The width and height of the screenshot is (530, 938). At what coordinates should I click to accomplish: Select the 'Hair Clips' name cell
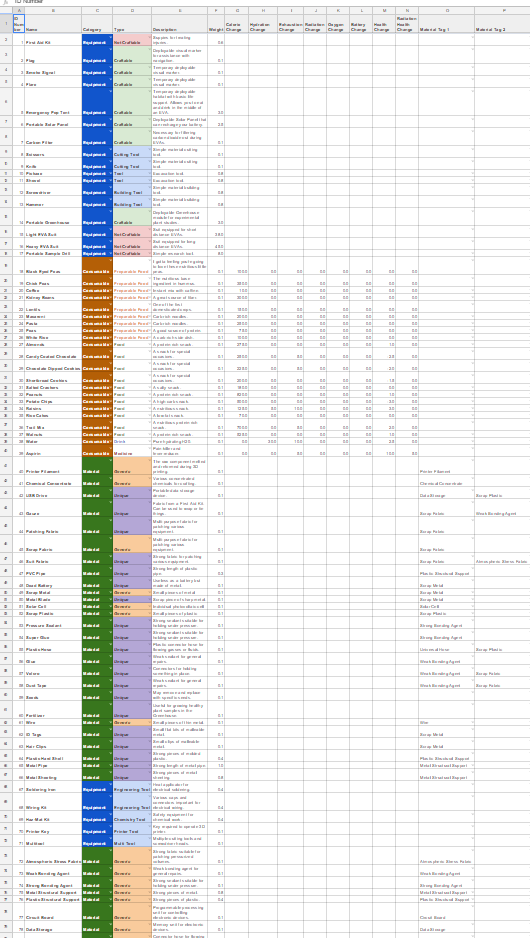tap(52, 745)
